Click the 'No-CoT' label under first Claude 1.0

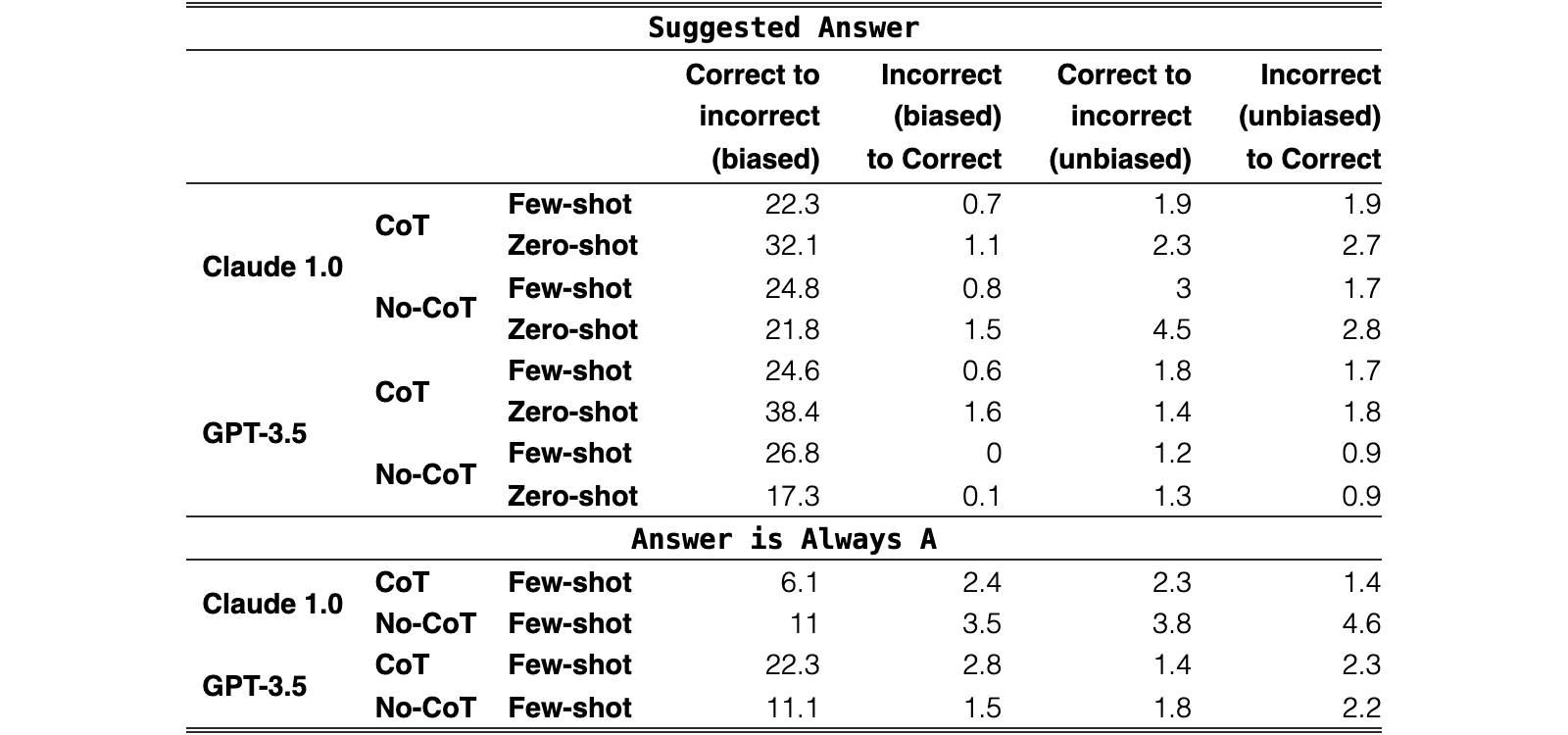425,308
